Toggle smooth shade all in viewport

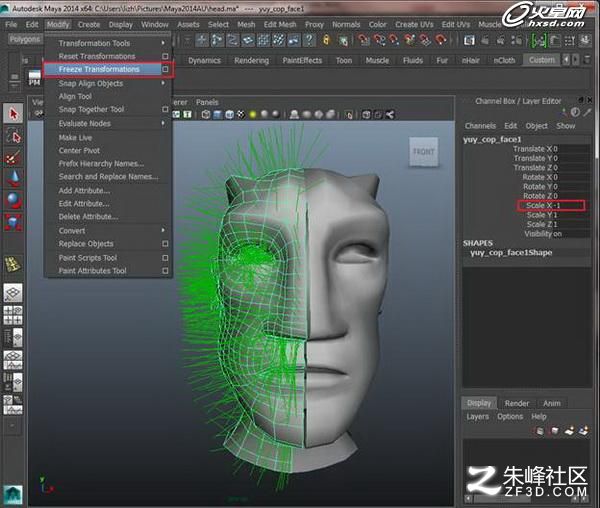[x=217, y=114]
